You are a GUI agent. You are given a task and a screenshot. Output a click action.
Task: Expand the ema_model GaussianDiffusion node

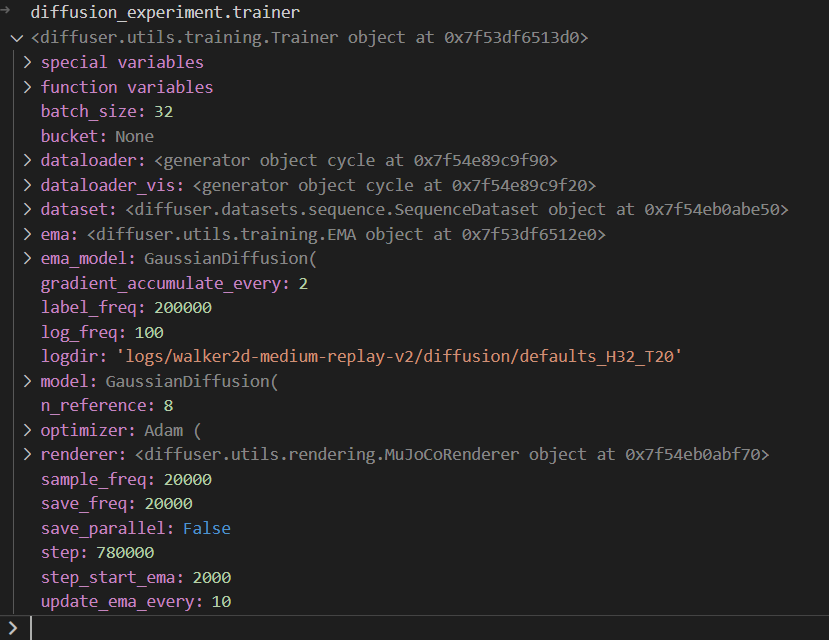[x=27, y=258]
